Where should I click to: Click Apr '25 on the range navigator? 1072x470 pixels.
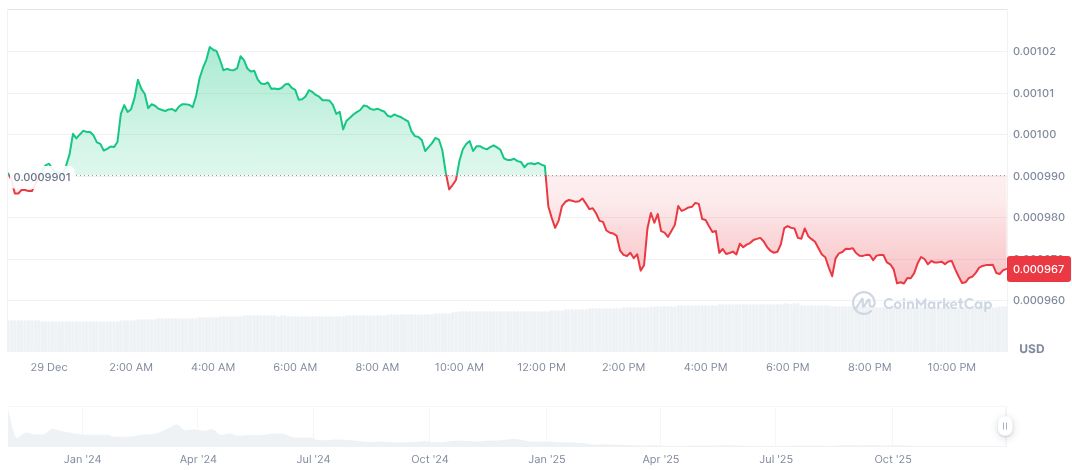tap(660, 459)
